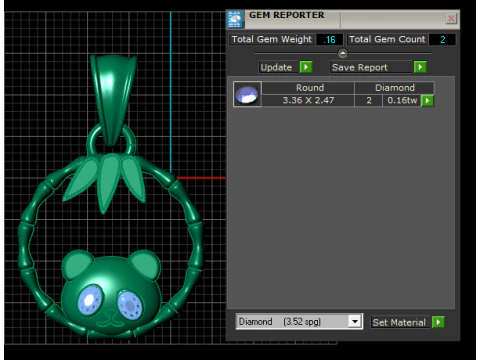Click green arrow on the Round Diamond row
480x360 pixels.
(x=428, y=100)
